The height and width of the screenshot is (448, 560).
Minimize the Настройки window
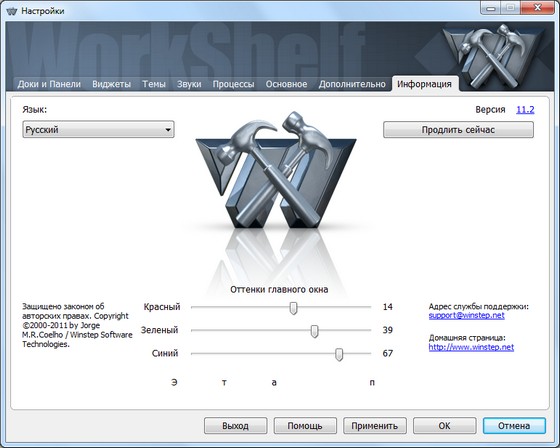[x=491, y=8]
